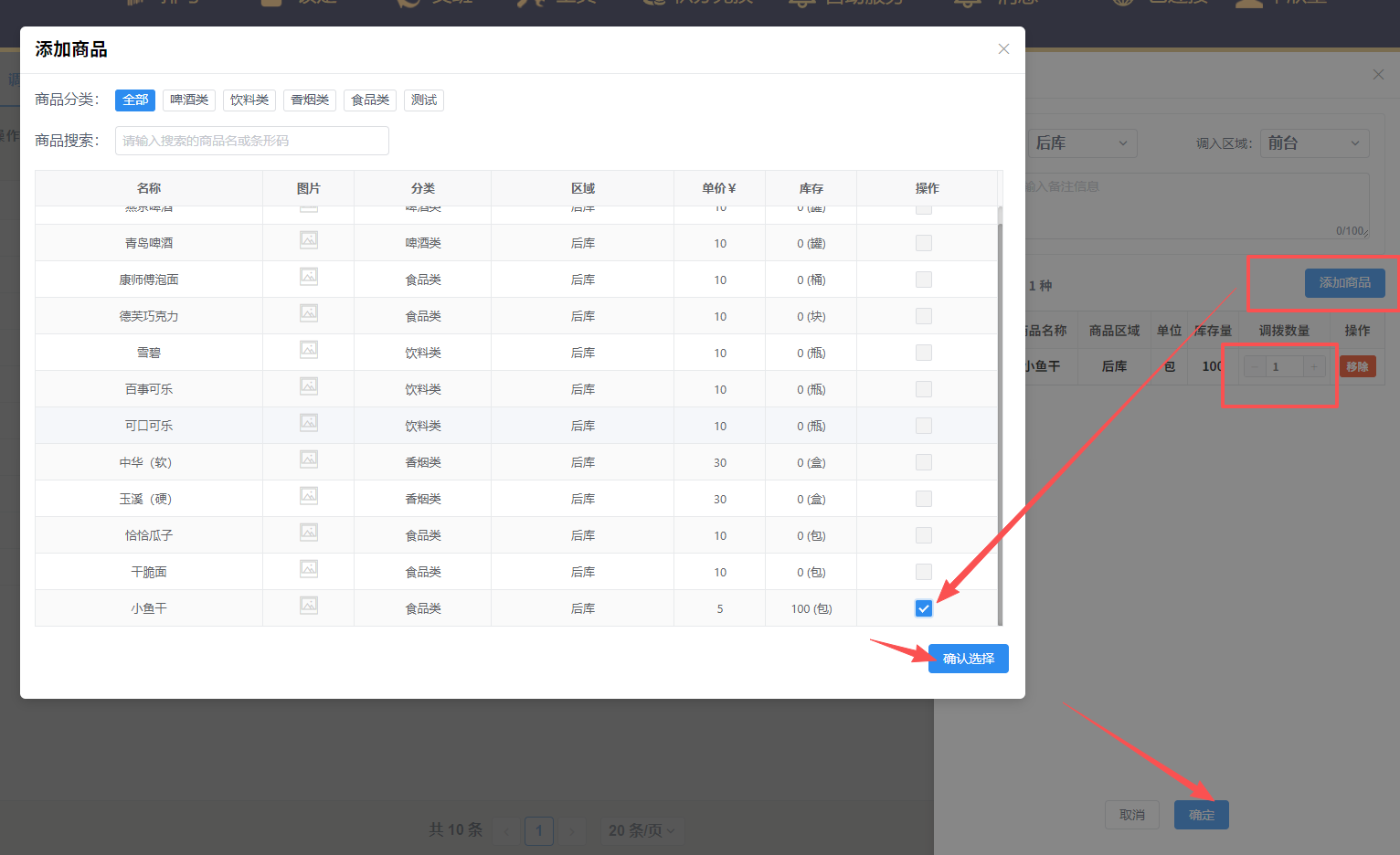Screen dimensions: 1400x855
Task: Click the image placeholder for 中华（软）
Action: tap(309, 459)
